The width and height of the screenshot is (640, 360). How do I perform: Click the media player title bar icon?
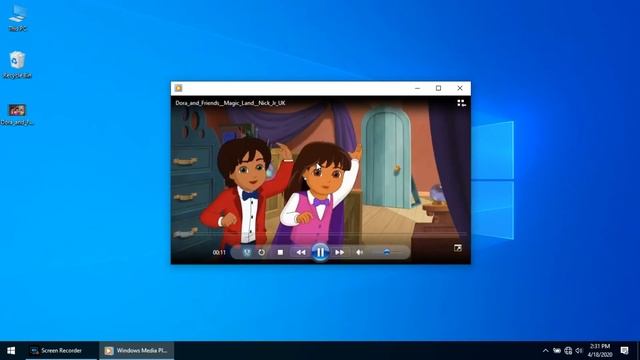point(178,88)
